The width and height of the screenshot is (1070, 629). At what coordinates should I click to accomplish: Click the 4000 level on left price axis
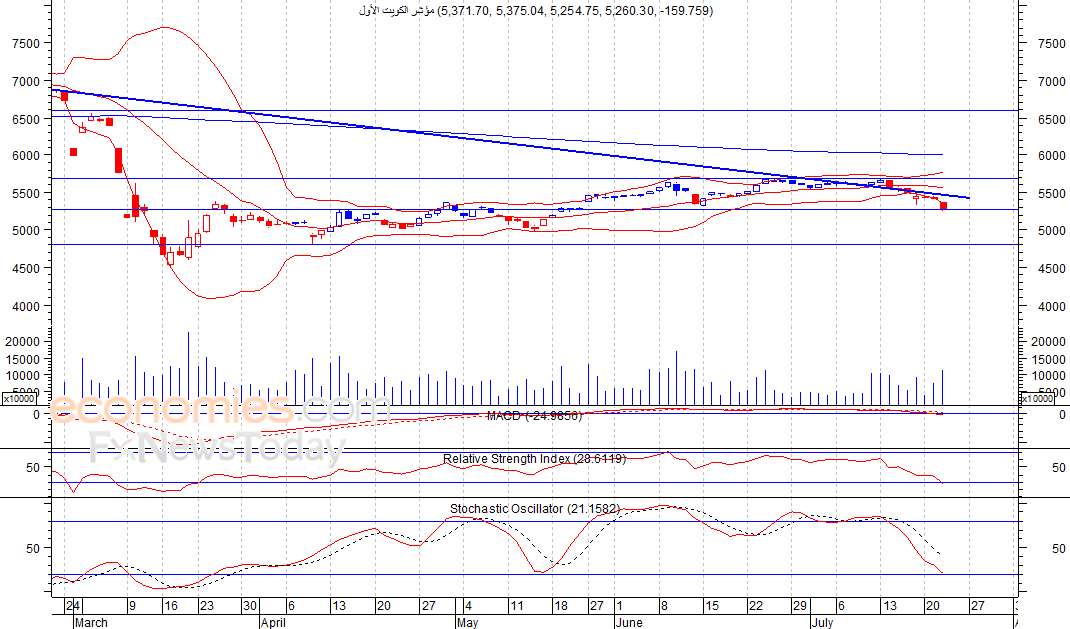tap(26, 306)
